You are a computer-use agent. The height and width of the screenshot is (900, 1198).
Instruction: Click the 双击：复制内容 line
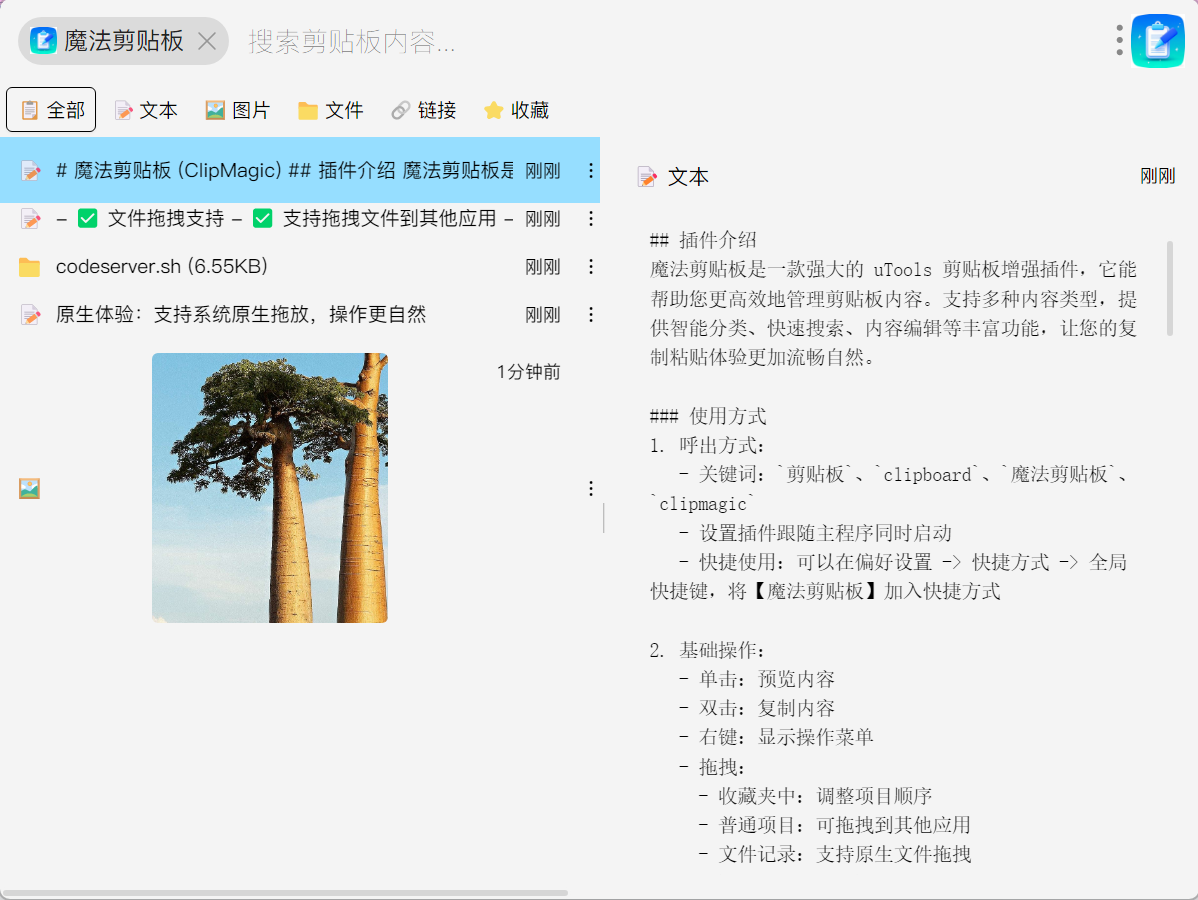tap(757, 708)
